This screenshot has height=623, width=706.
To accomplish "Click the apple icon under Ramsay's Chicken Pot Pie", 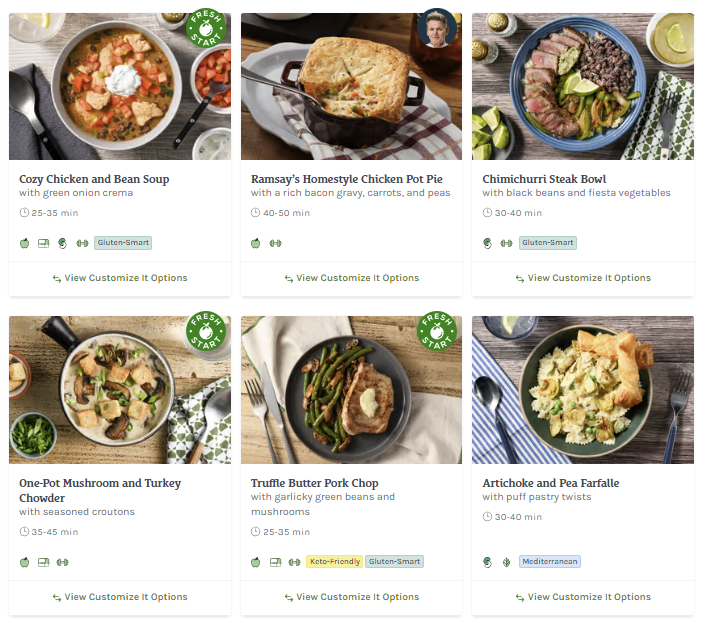I will [x=256, y=243].
